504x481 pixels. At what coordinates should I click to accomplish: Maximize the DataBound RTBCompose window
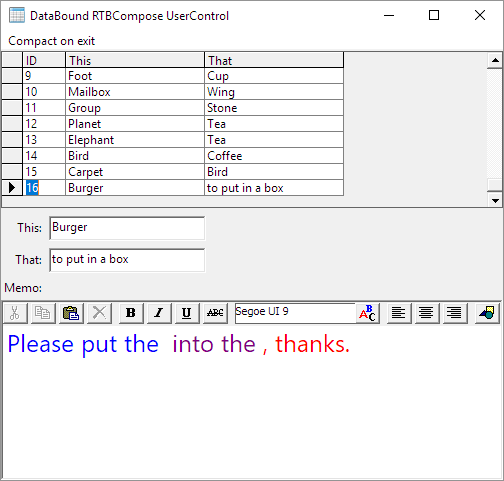[434, 15]
